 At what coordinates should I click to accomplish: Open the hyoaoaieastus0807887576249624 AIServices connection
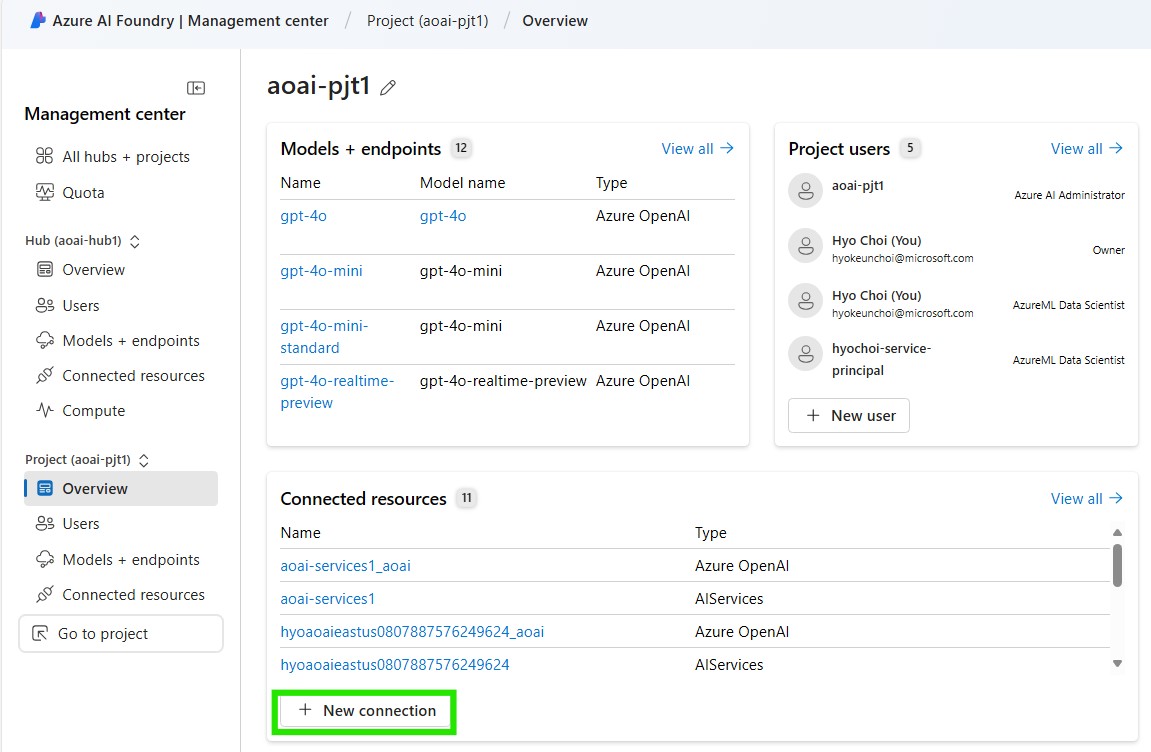[x=395, y=665]
